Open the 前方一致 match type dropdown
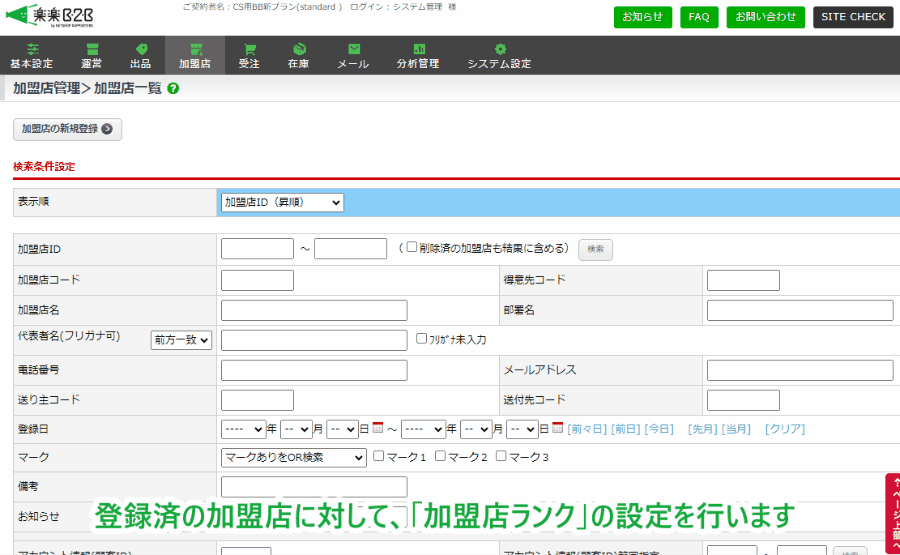 point(181,340)
